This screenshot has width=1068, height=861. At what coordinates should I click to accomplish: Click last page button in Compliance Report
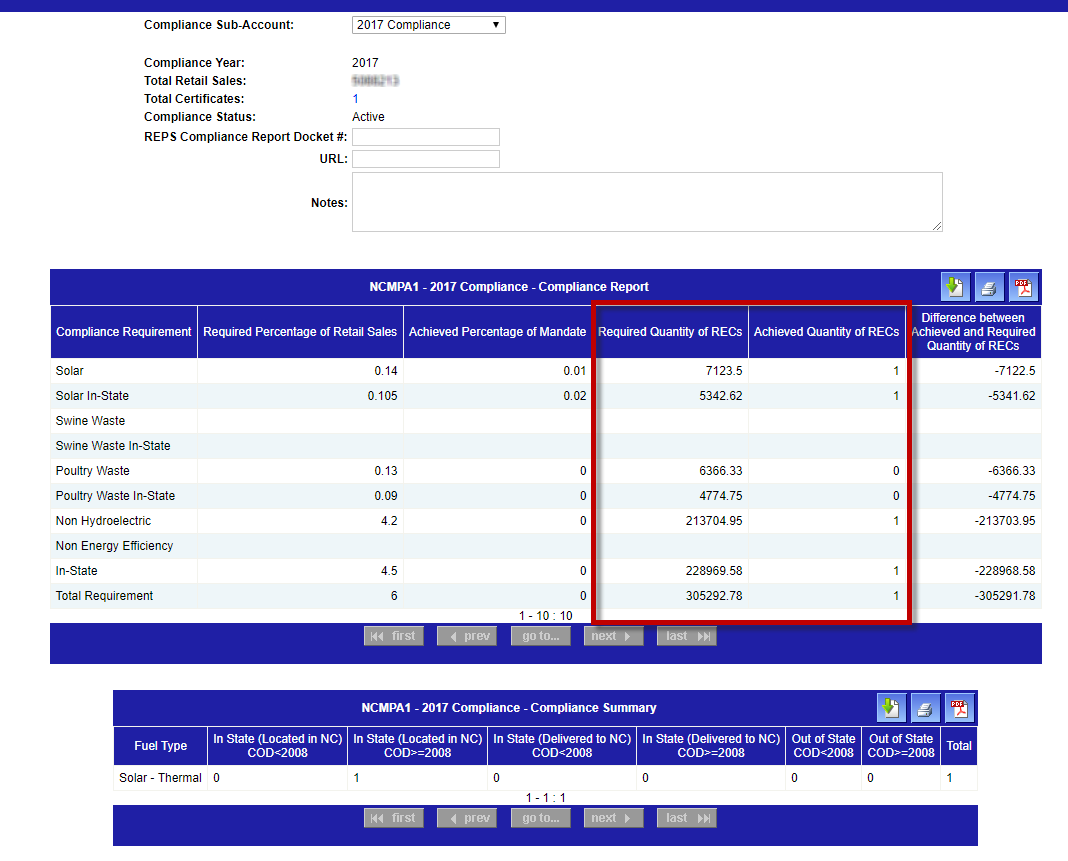point(687,636)
